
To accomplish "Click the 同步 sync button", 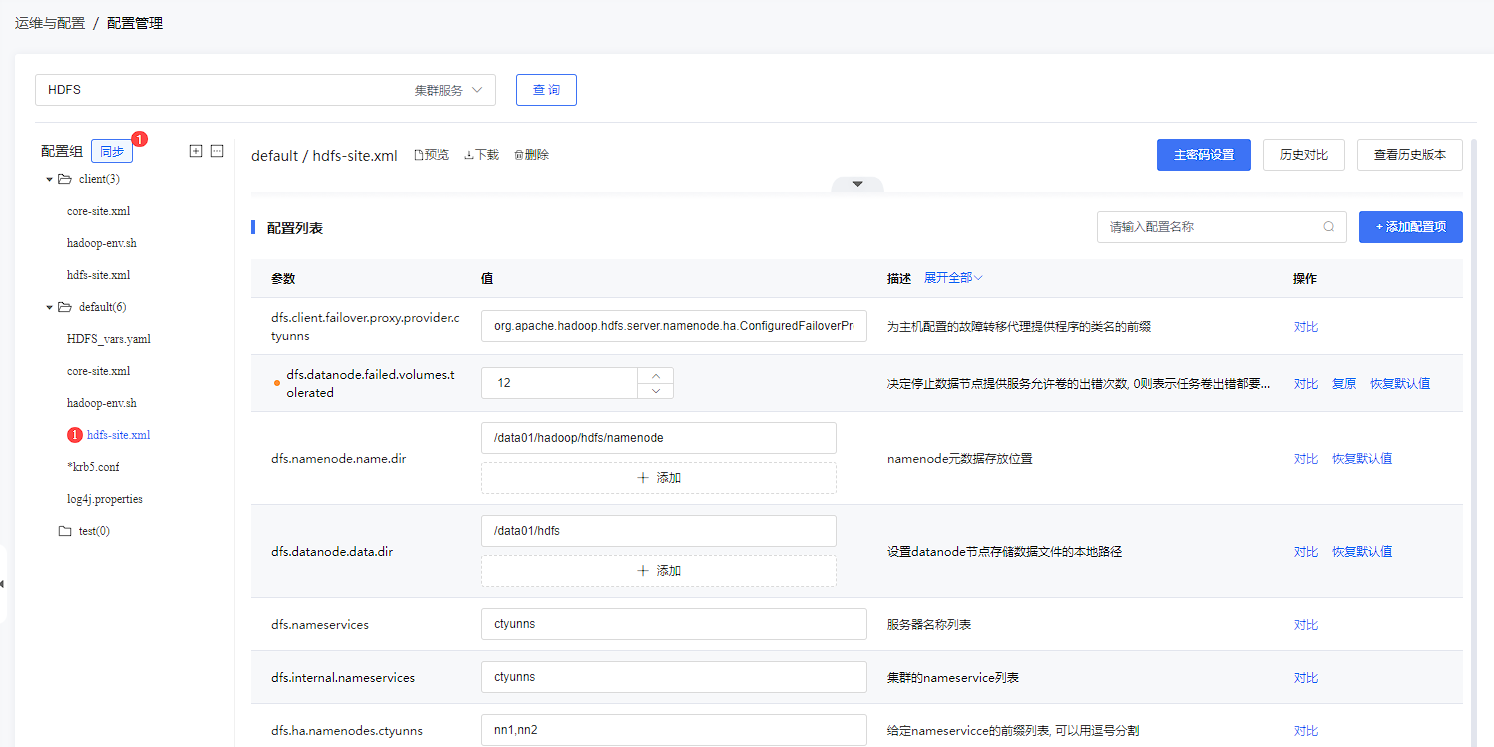I will point(112,151).
